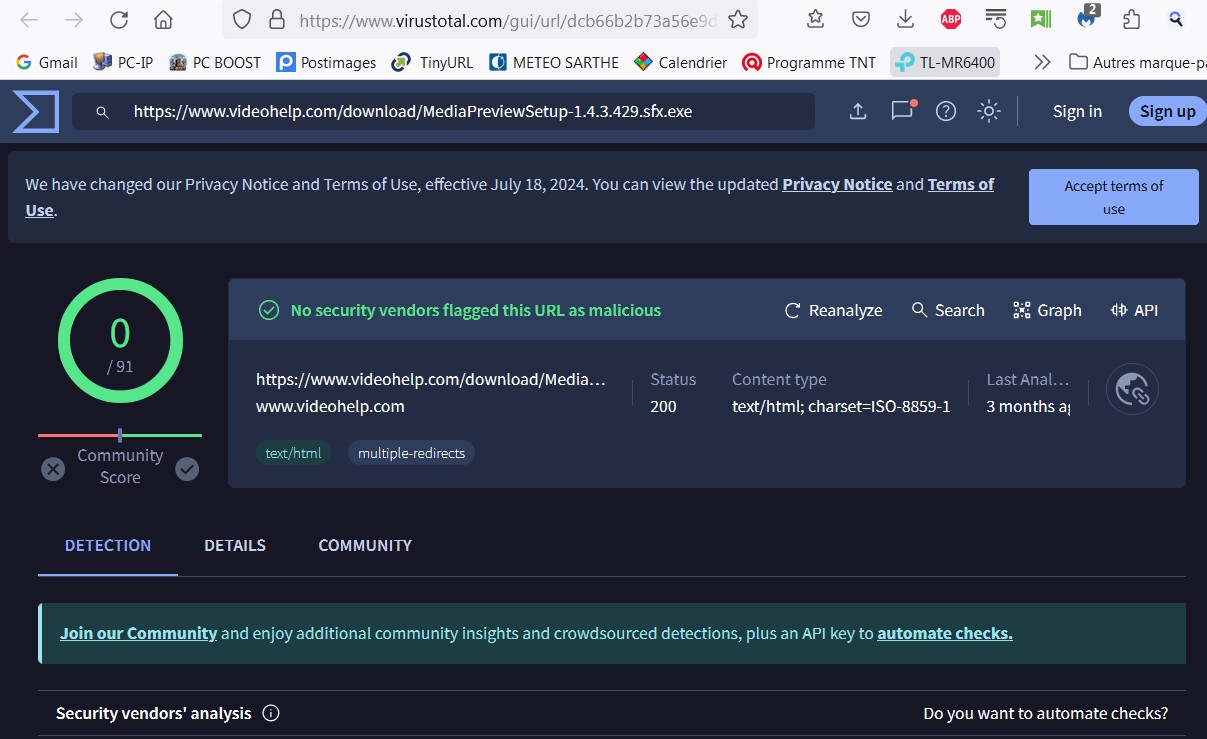
Task: Click the padlock site security icon
Action: (x=277, y=20)
